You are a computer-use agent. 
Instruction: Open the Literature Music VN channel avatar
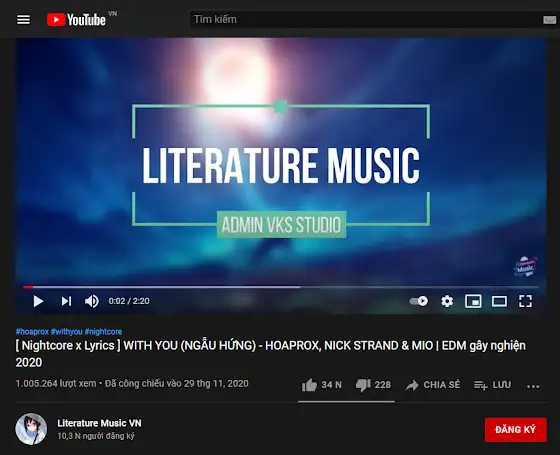[31, 429]
